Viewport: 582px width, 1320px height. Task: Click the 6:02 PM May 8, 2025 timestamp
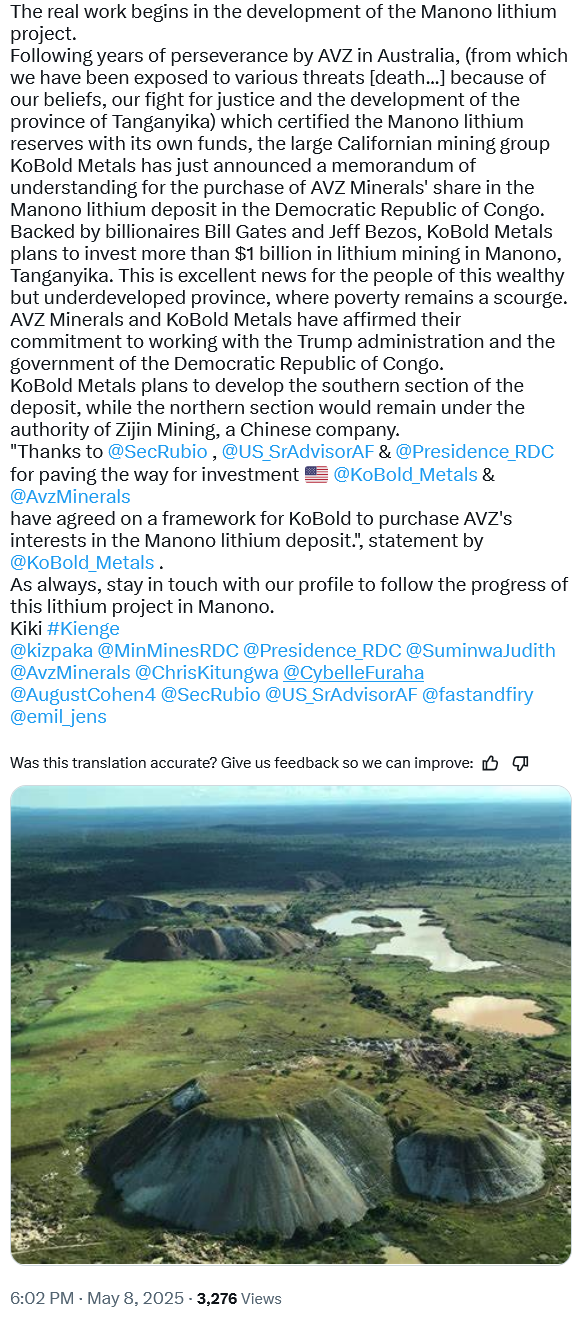97,1298
